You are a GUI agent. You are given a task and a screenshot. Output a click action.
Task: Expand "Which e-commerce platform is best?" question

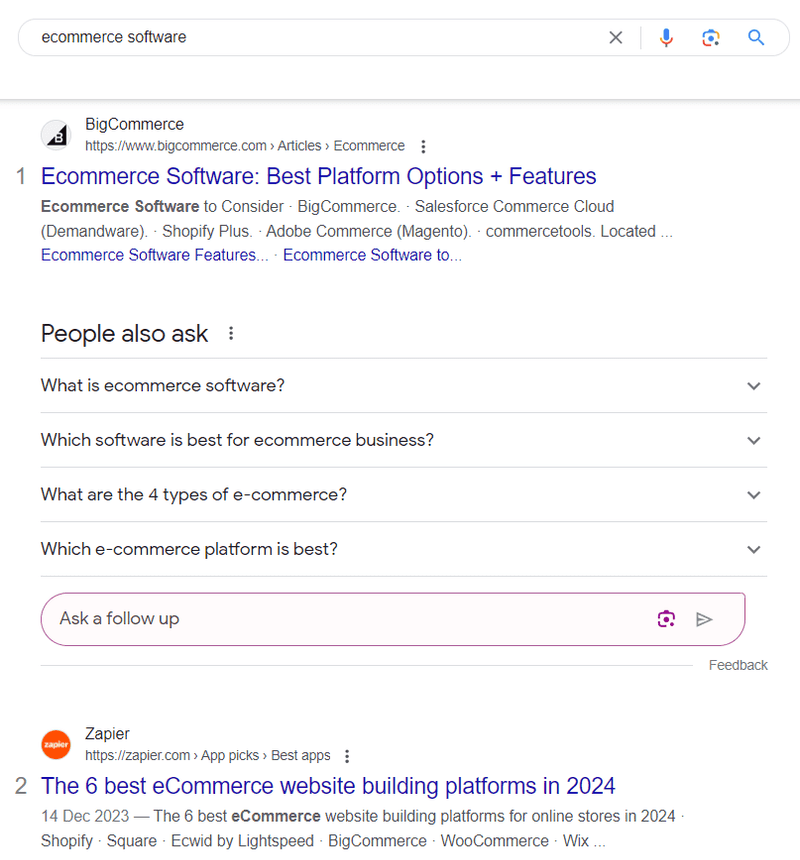(404, 549)
